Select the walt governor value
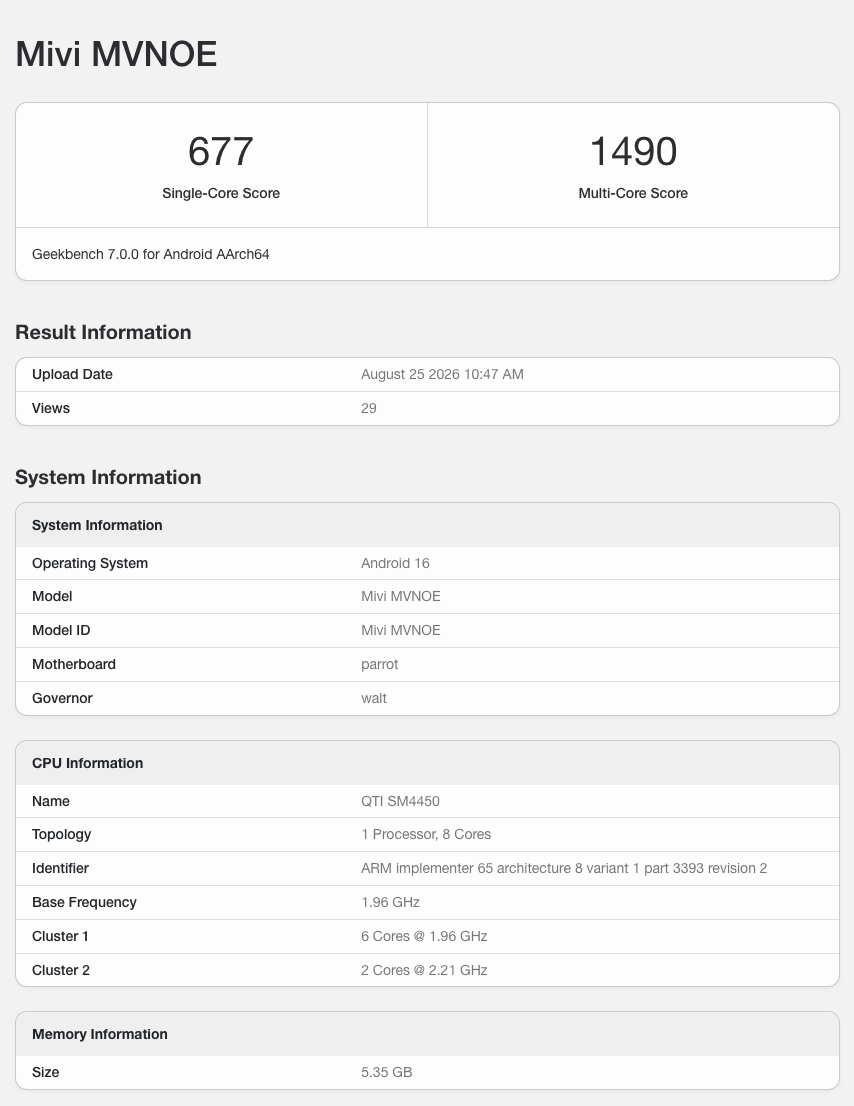This screenshot has height=1106, width=854. (374, 698)
